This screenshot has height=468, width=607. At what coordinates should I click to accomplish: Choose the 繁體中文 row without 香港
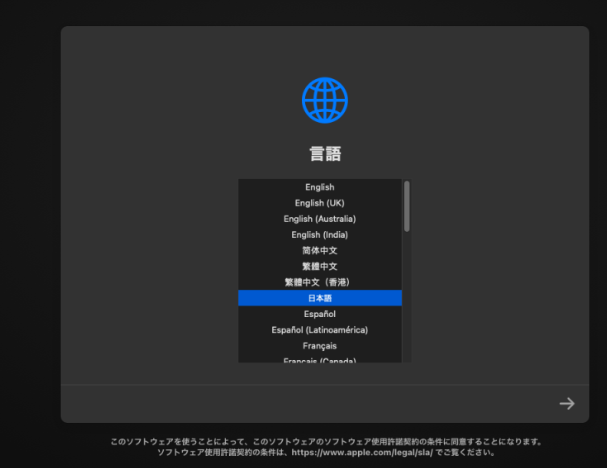click(x=320, y=266)
